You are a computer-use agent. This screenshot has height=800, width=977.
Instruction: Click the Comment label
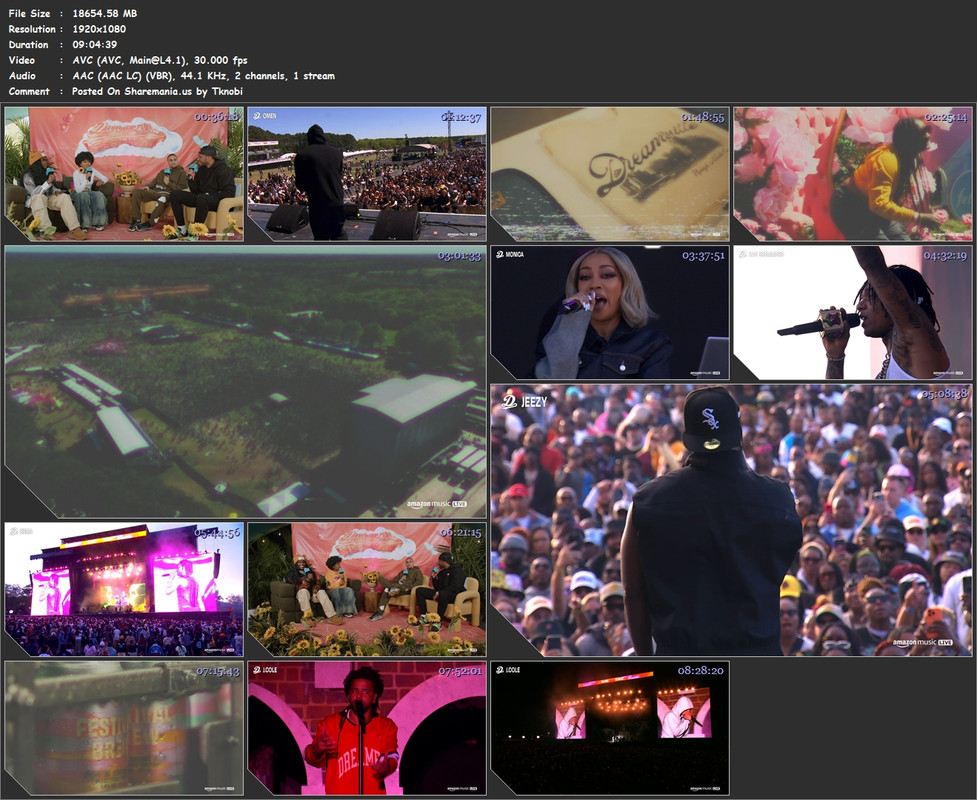29,91
